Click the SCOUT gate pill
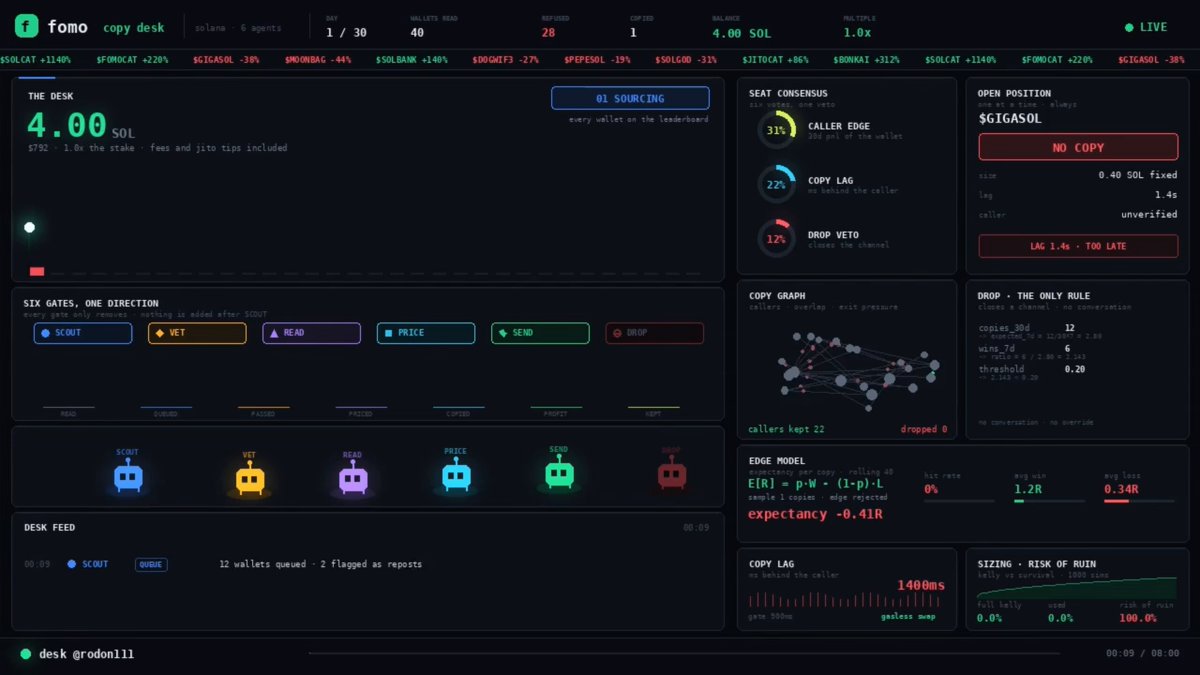1200x675 pixels. (x=83, y=333)
